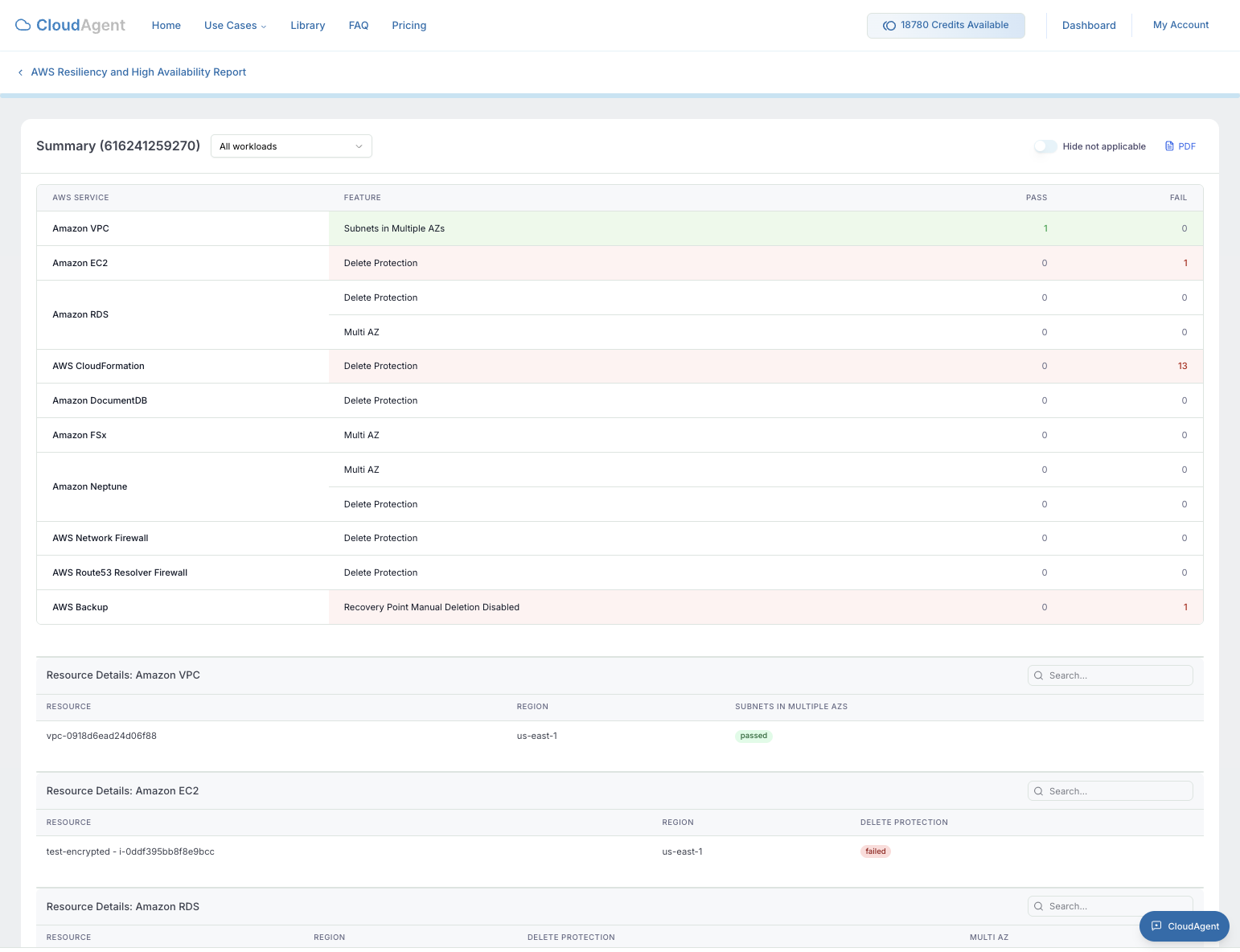1240x952 pixels.
Task: Open the Home navigation item
Action: pos(166,26)
